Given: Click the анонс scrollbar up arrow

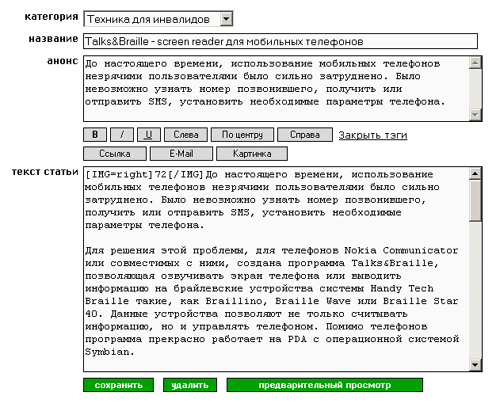Looking at the screenshot, I should click(x=475, y=63).
